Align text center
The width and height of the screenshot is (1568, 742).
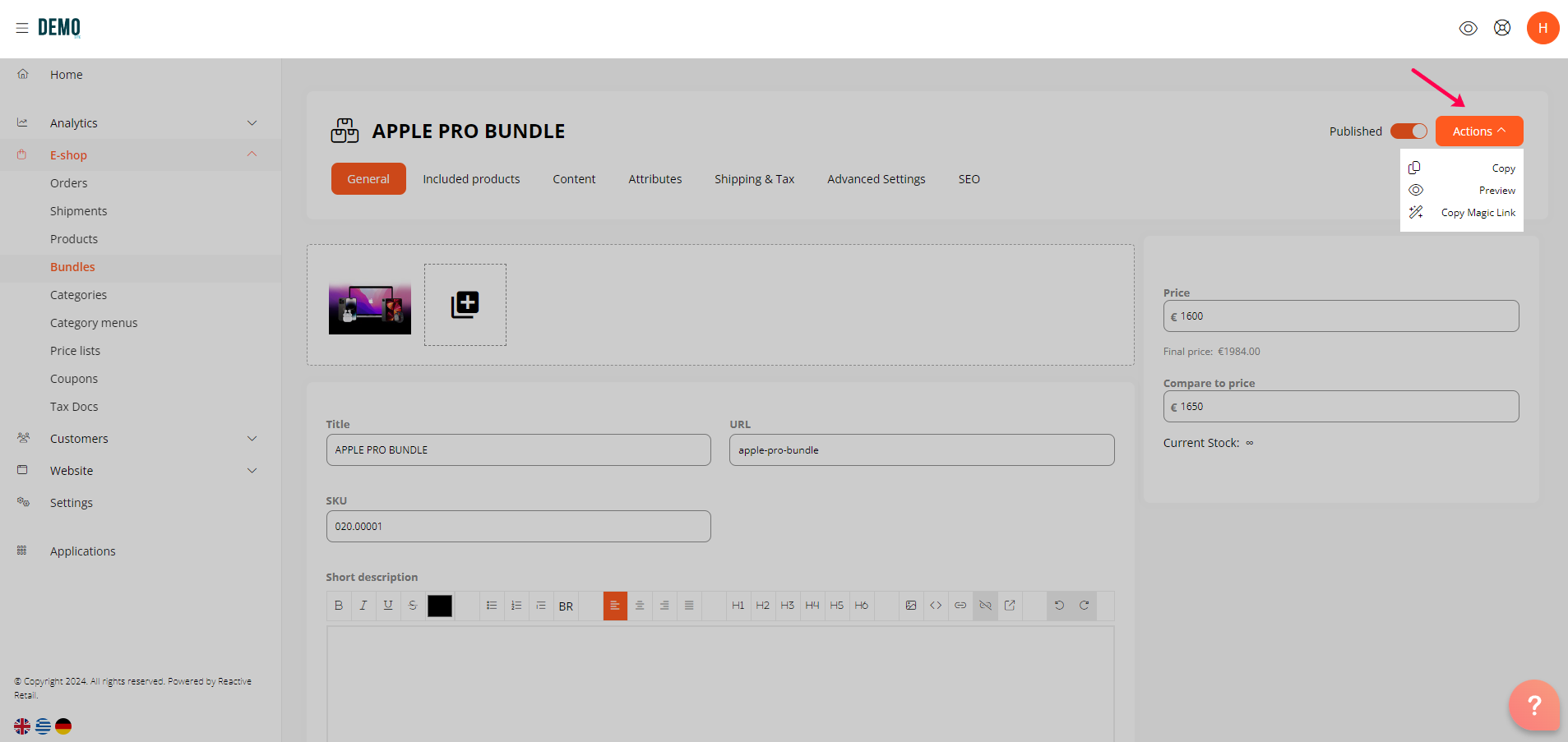tap(640, 606)
